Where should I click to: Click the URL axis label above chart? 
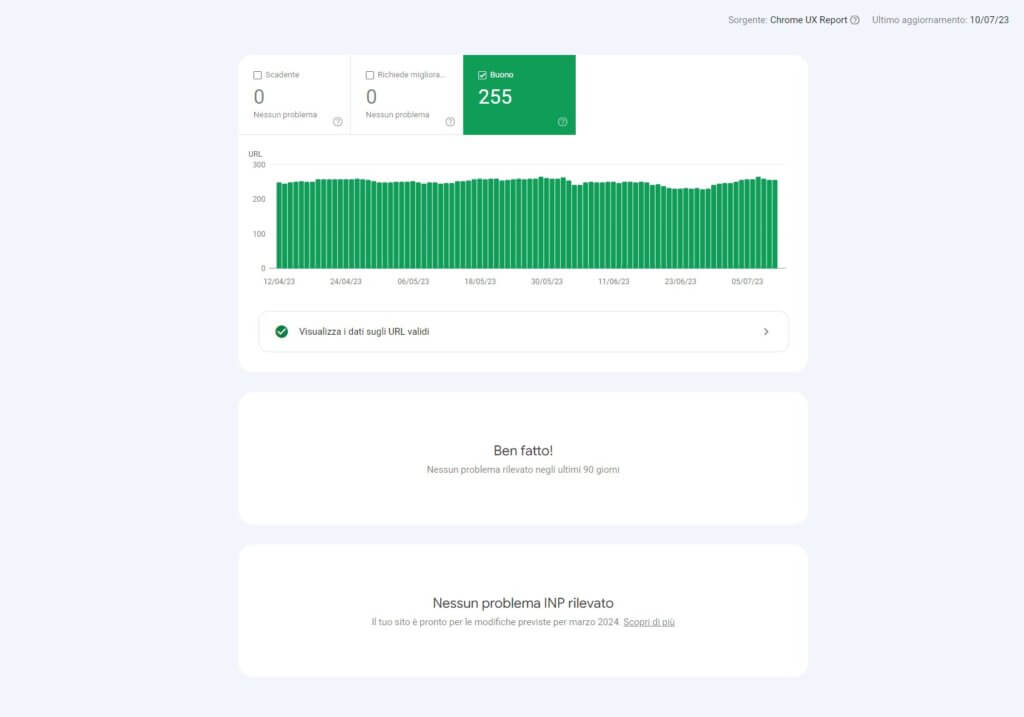255,154
